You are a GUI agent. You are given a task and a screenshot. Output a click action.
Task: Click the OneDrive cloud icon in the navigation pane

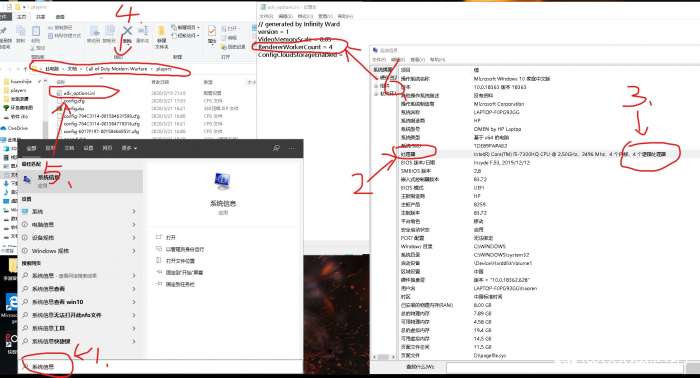(x=4, y=128)
